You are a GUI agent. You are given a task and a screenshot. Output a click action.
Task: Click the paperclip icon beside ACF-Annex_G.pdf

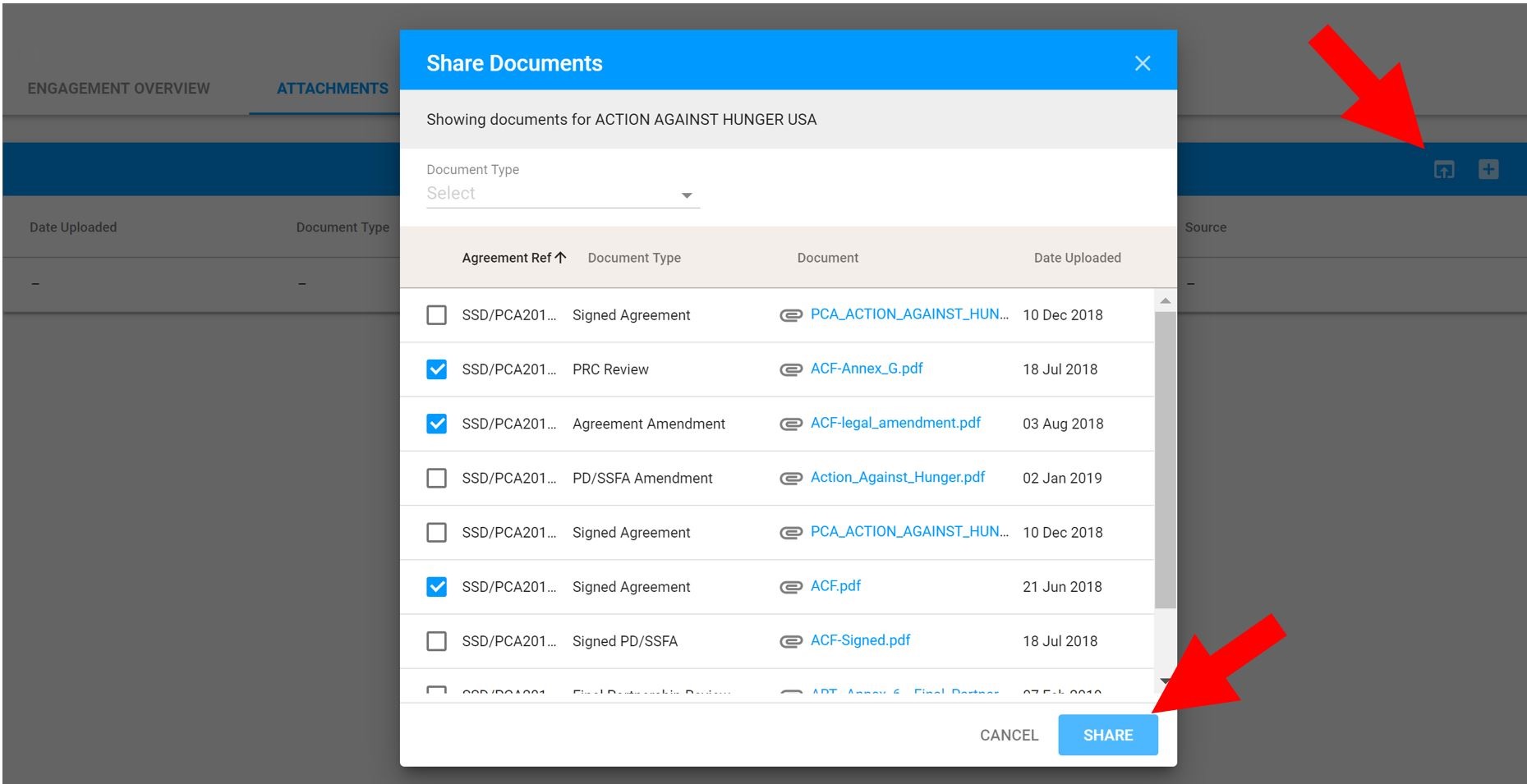tap(789, 369)
